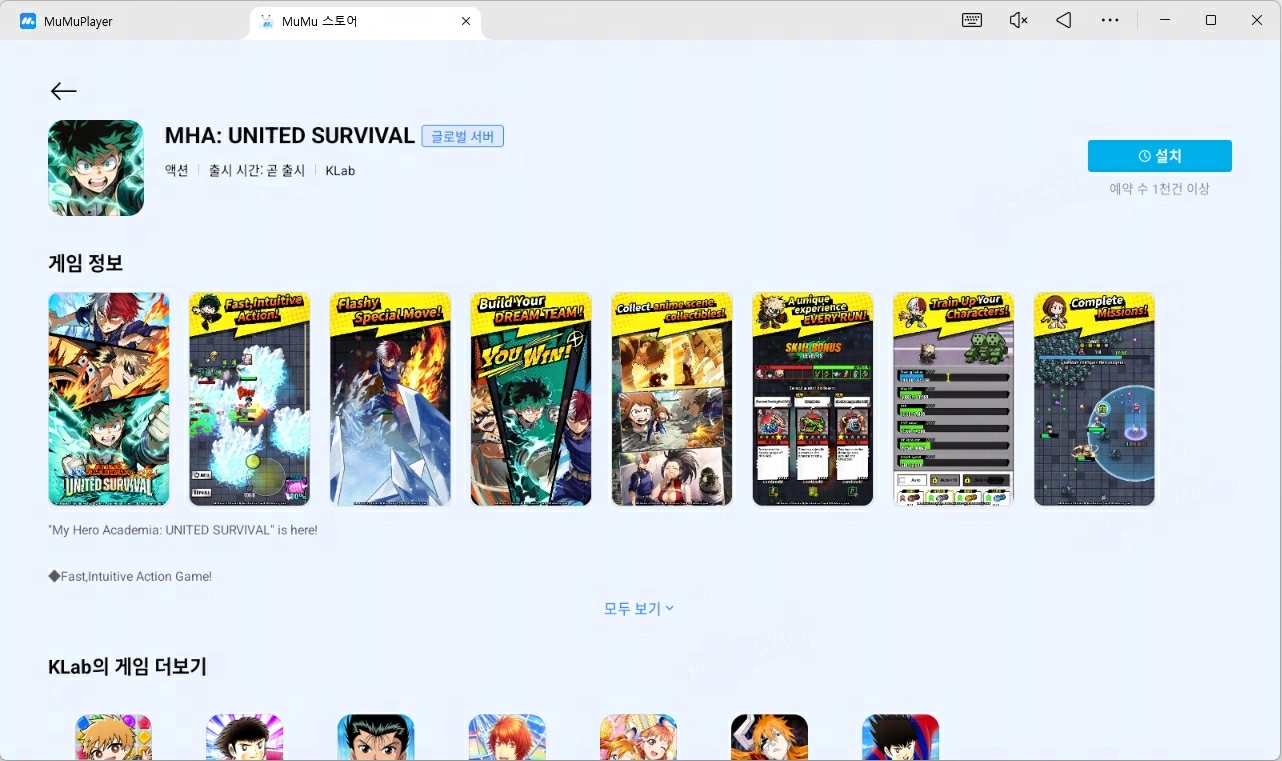Open the seventh KLab game icon, red-blue jersey
Screen dimensions: 1282x761
900,738
